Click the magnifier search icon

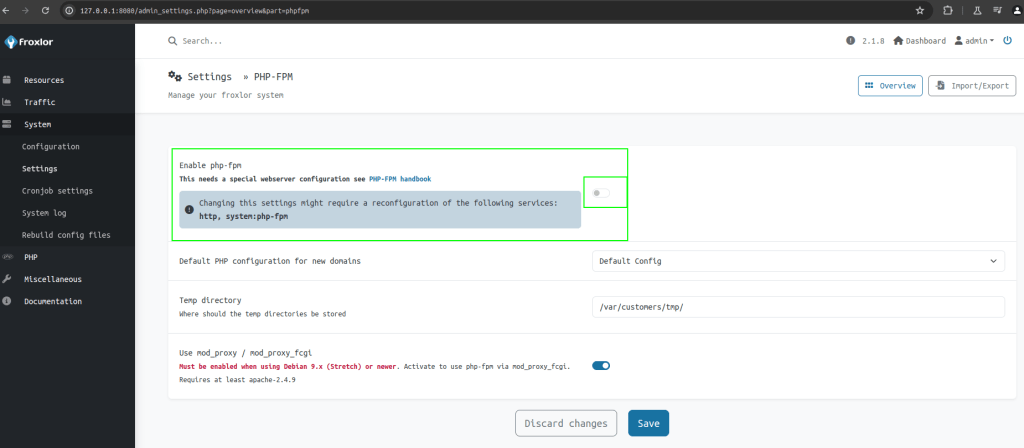coord(173,41)
